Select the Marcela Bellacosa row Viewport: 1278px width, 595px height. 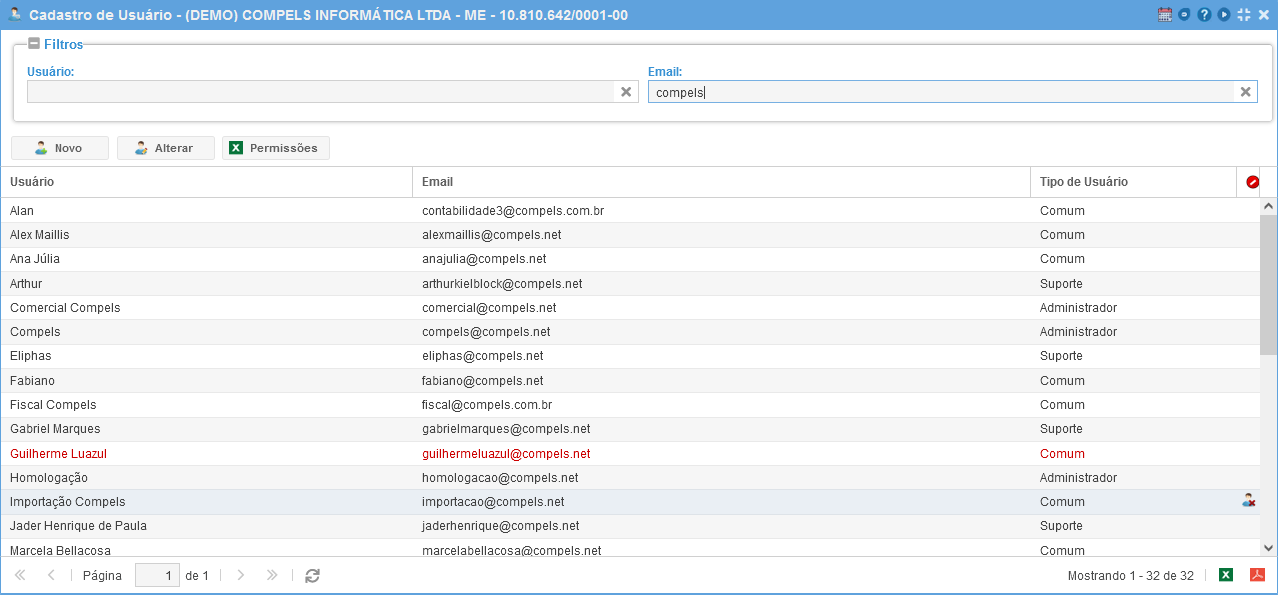click(x=630, y=548)
